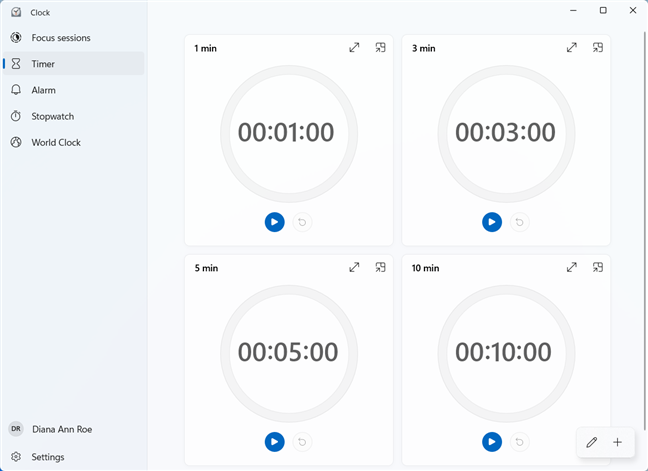Expand the 10 min timer to full view
The image size is (648, 471).
point(572,267)
